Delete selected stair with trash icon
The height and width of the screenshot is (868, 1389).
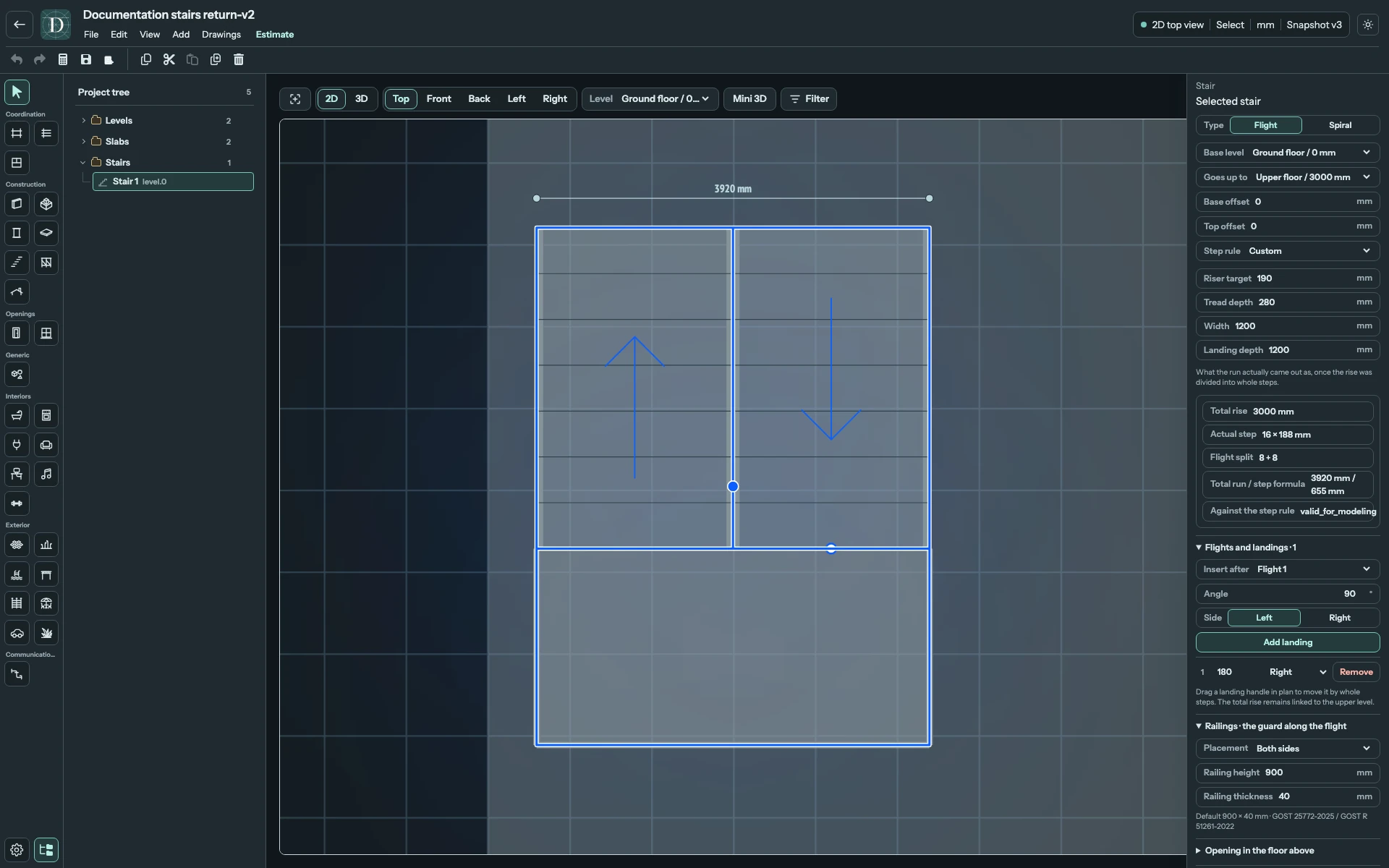click(239, 59)
